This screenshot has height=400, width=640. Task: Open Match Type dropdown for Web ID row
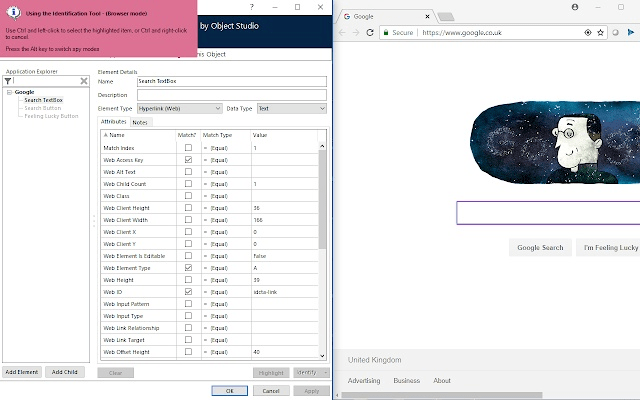(x=225, y=292)
